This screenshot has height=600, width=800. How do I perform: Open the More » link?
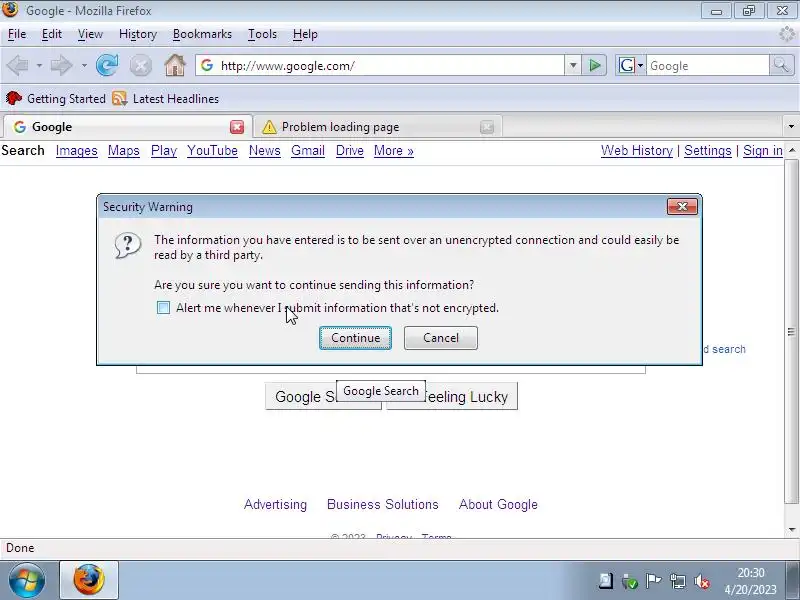393,151
